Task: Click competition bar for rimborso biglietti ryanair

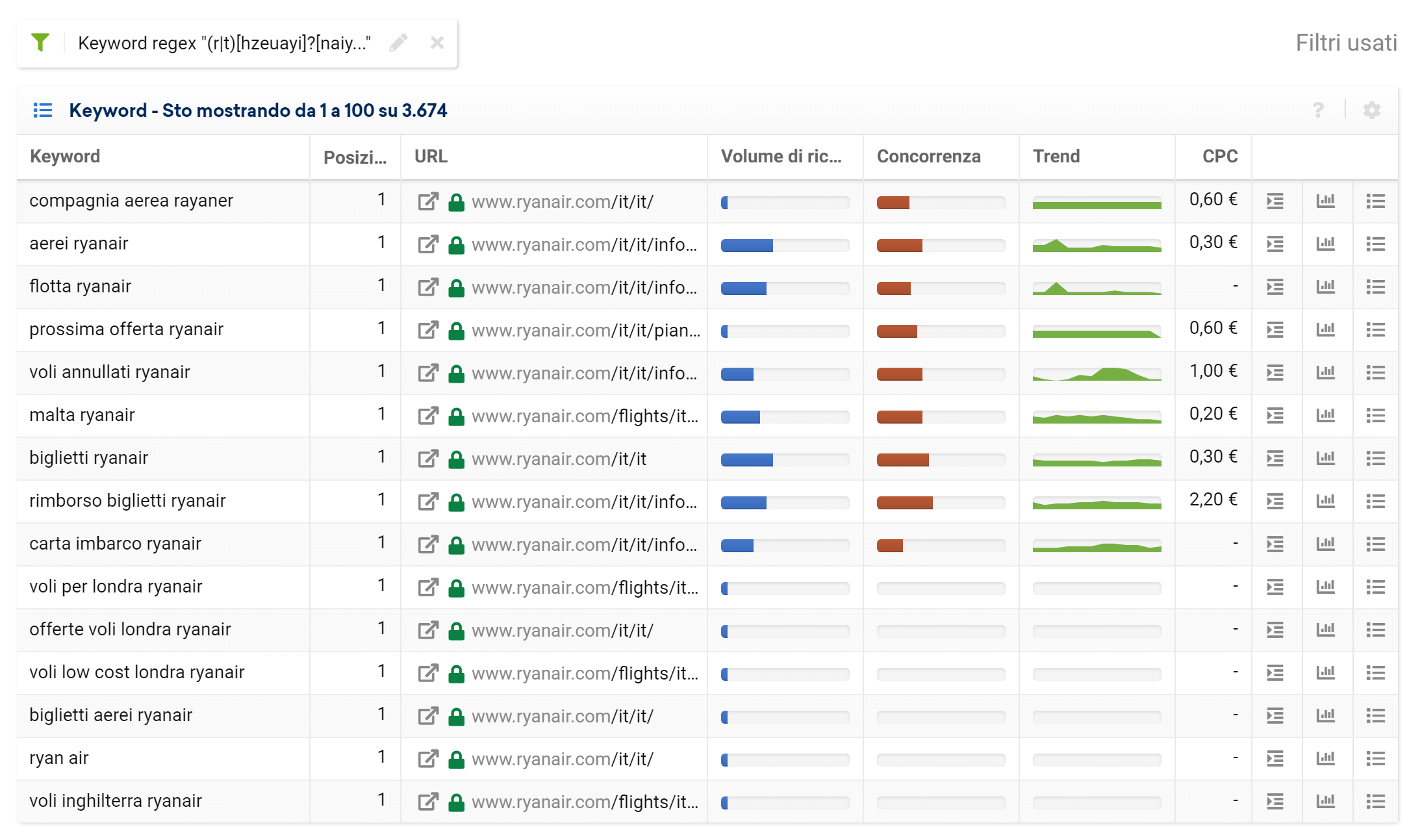Action: point(941,503)
